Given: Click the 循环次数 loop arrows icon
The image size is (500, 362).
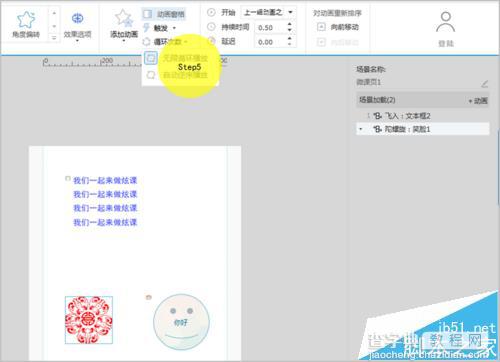Looking at the screenshot, I should tap(147, 42).
